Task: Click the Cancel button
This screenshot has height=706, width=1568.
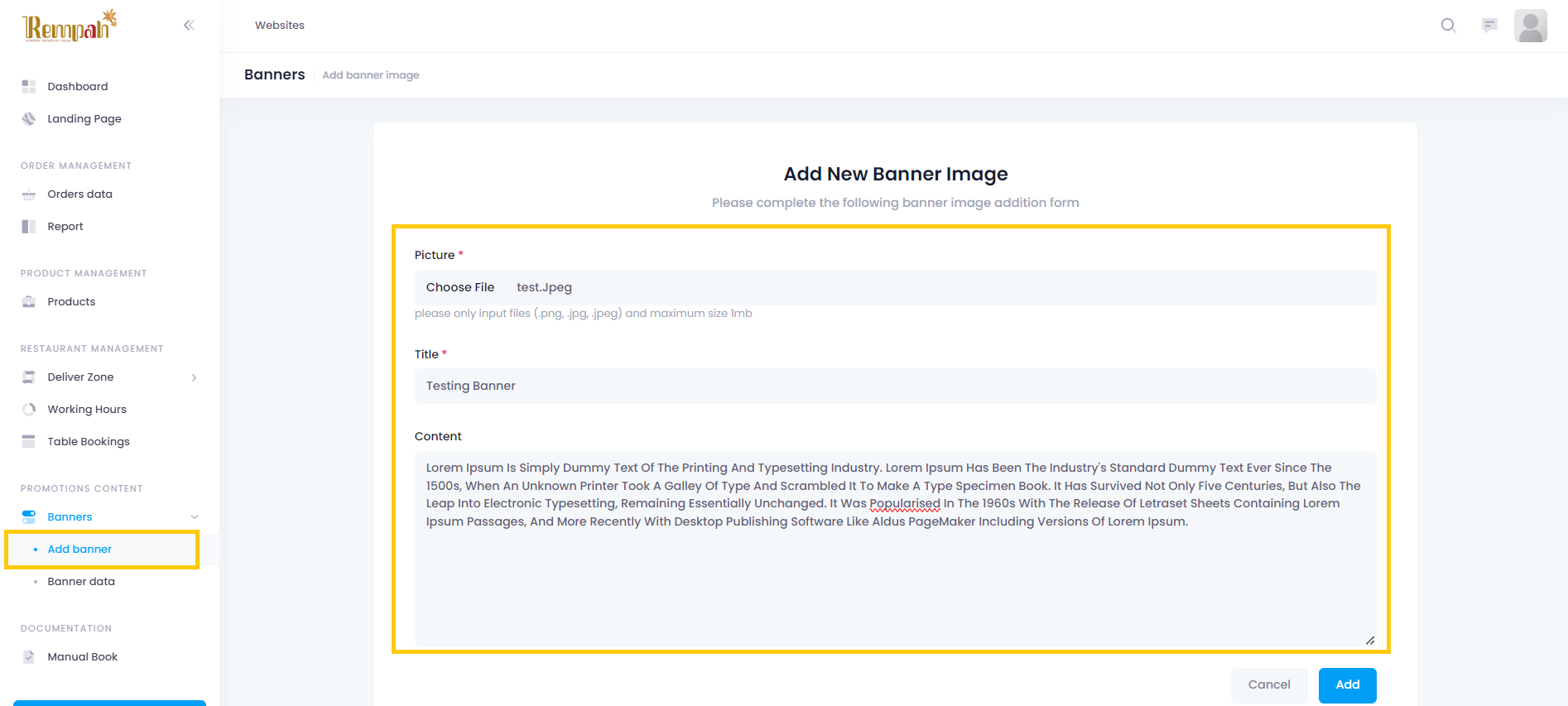Action: click(1268, 685)
